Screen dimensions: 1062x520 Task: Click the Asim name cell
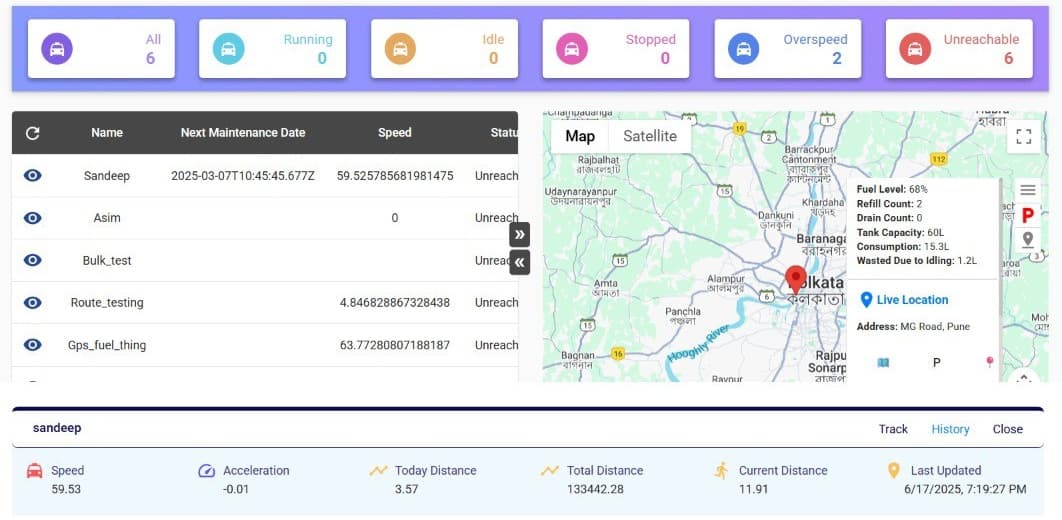pos(107,218)
